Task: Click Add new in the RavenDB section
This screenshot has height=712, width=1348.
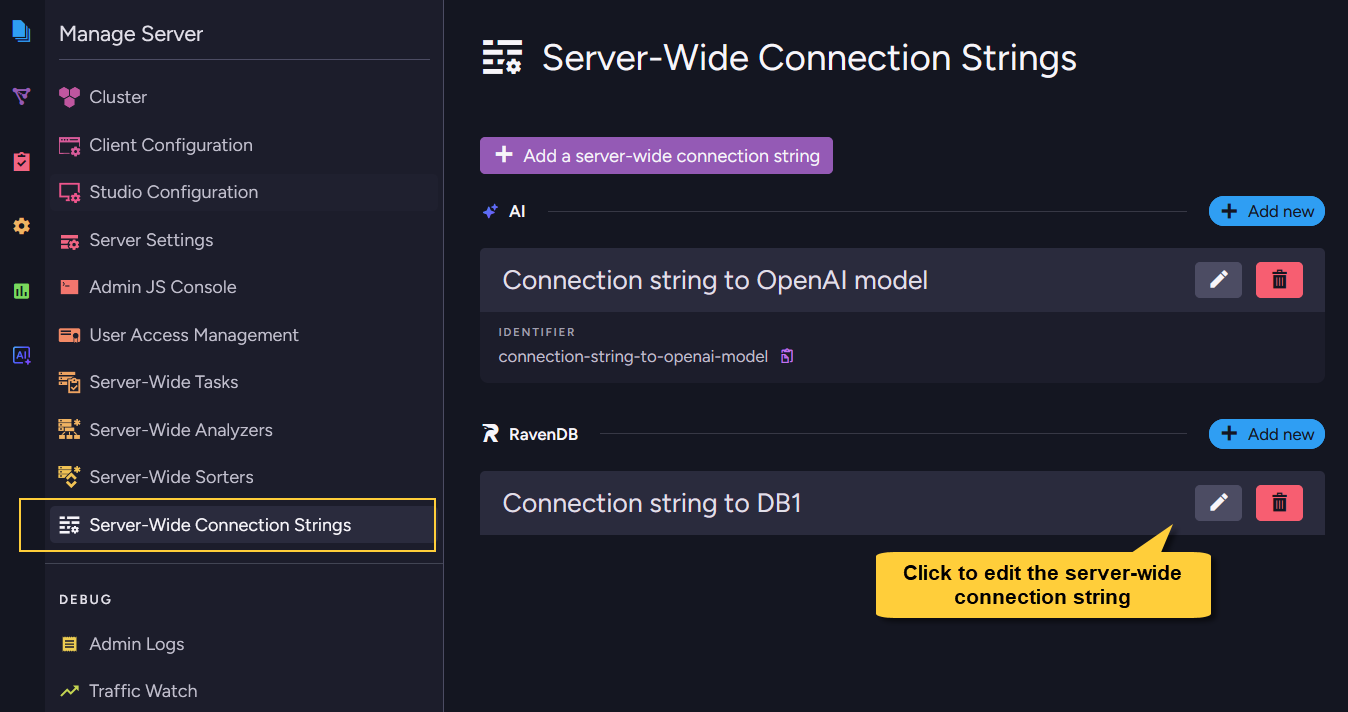Action: point(1267,434)
